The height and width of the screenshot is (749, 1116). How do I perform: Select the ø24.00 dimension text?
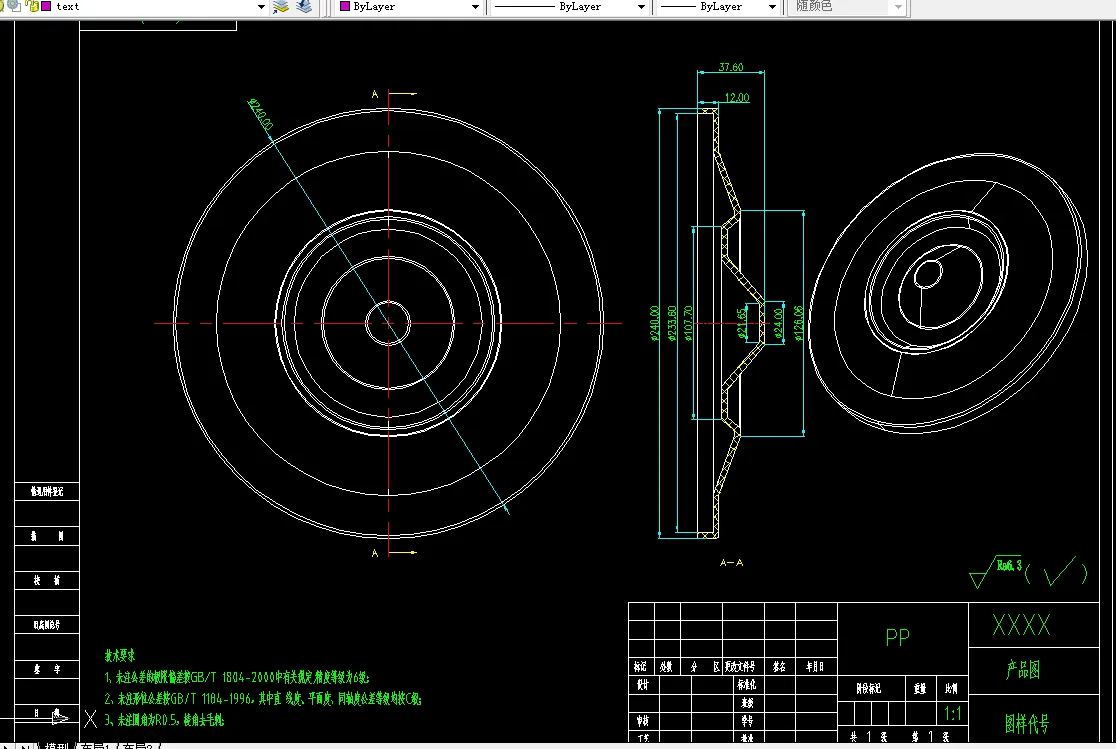point(778,323)
